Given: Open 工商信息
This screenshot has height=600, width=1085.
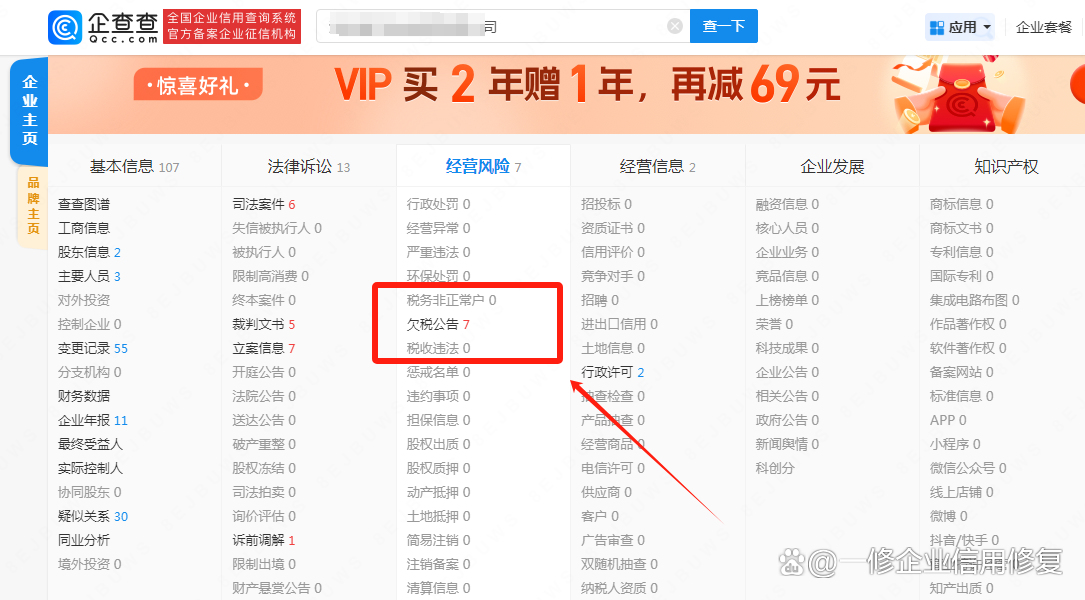Looking at the screenshot, I should pos(84,228).
